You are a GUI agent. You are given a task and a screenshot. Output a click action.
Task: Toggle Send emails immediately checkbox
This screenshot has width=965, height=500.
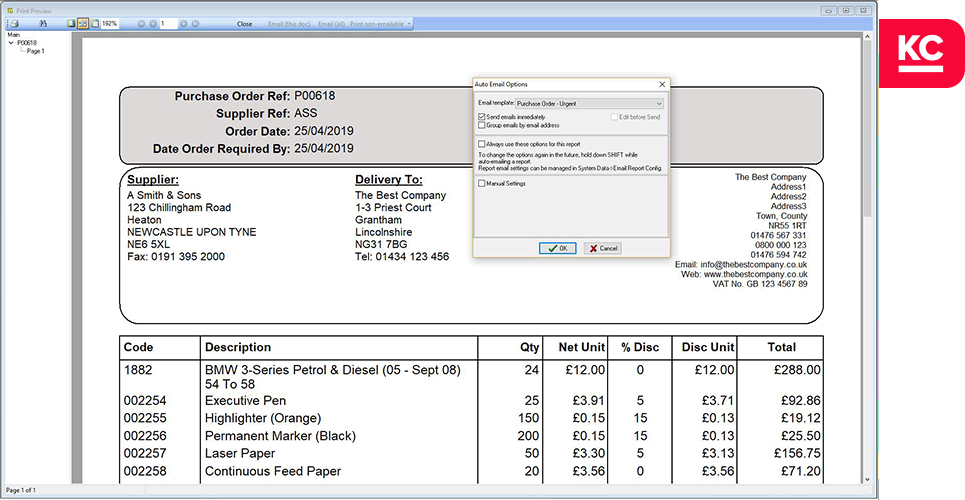[481, 116]
